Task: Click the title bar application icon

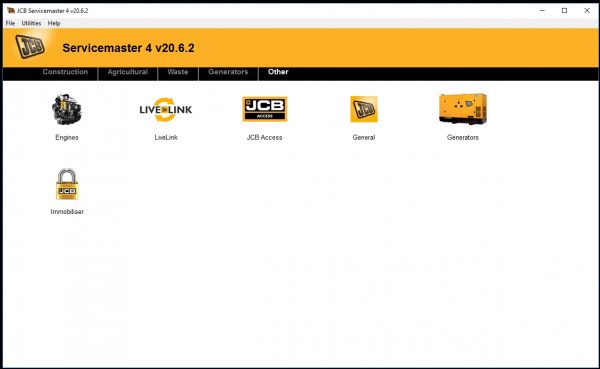Action: click(11, 11)
